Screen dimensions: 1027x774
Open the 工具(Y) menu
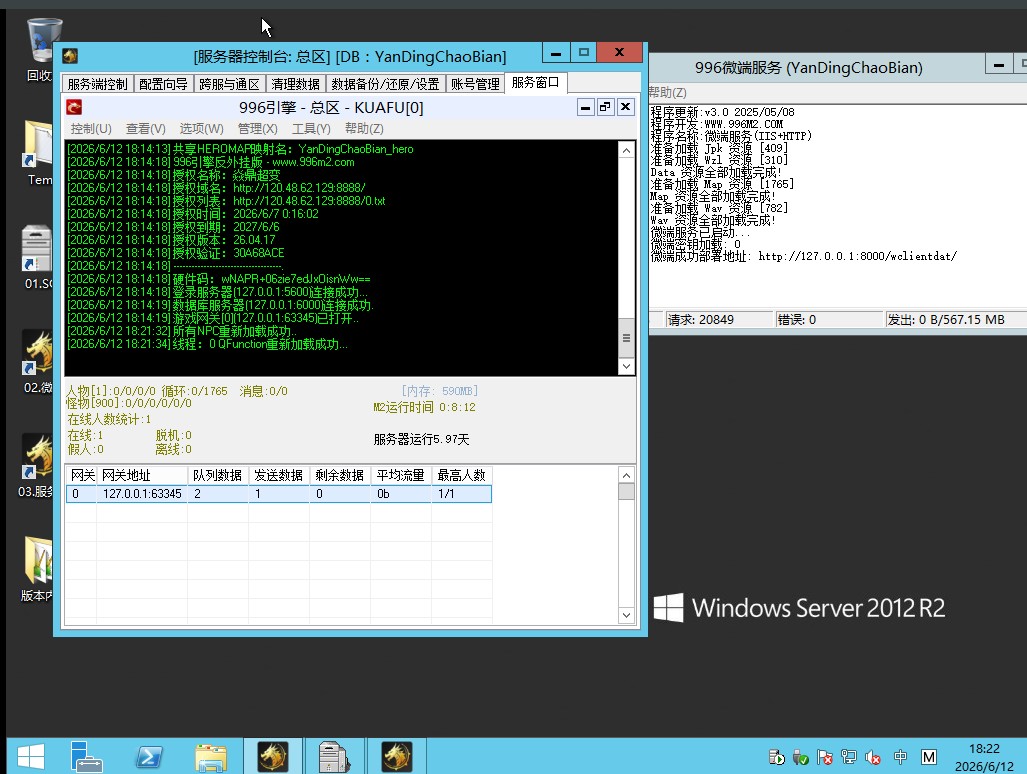(x=311, y=128)
